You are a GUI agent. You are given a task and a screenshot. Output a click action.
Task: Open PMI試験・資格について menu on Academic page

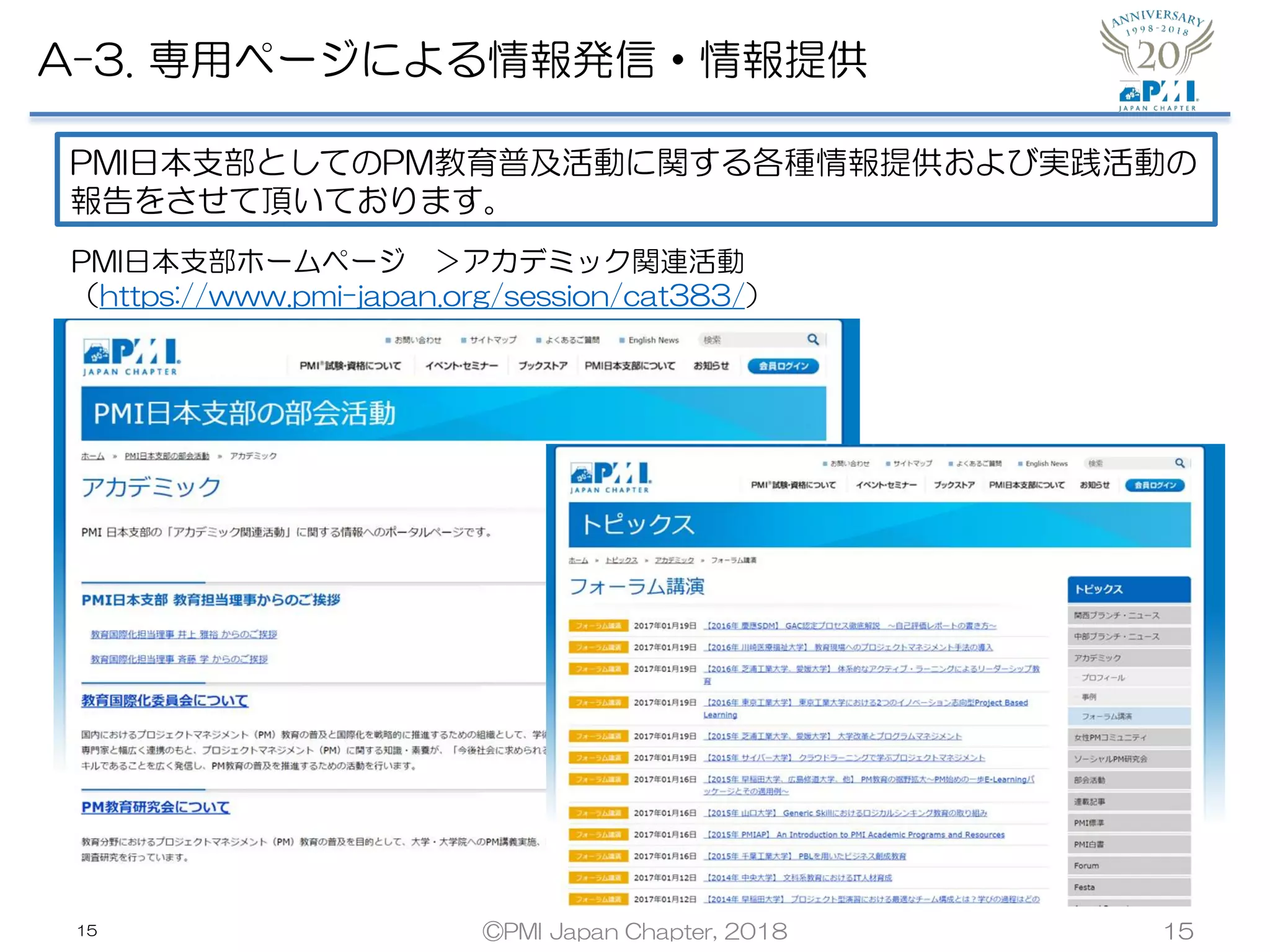(x=350, y=366)
